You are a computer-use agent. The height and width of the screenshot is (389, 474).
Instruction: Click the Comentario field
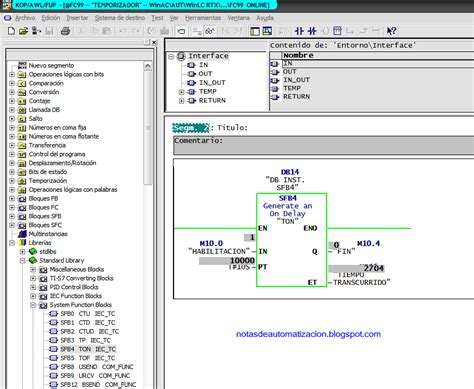323,145
